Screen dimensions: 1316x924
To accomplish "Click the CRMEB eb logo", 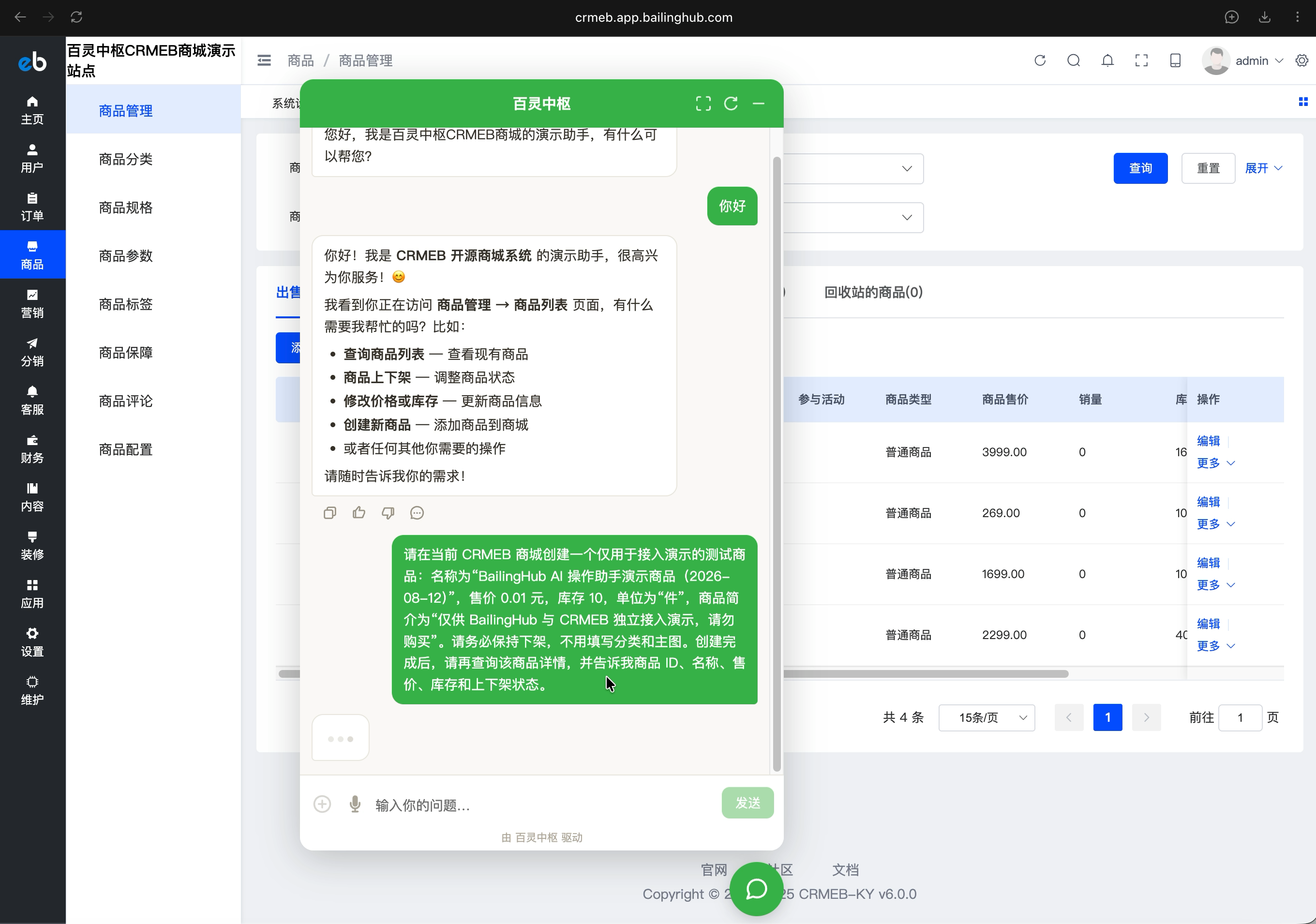I will [32, 61].
